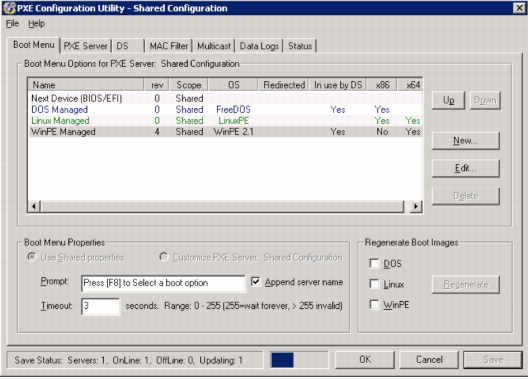
Task: Move selected boot option Up
Action: [448, 100]
